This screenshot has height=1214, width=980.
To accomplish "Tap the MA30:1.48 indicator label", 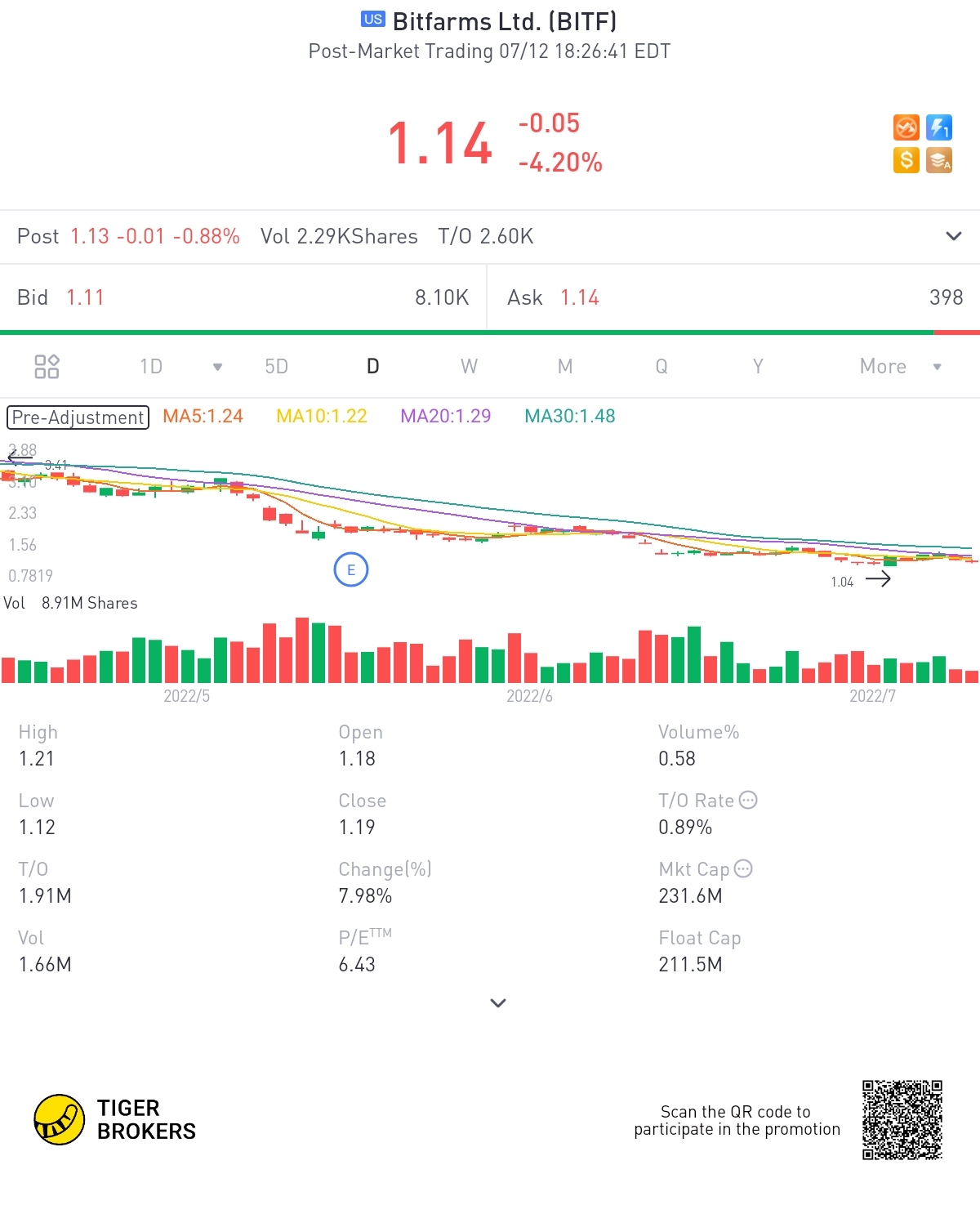I will pyautogui.click(x=570, y=416).
